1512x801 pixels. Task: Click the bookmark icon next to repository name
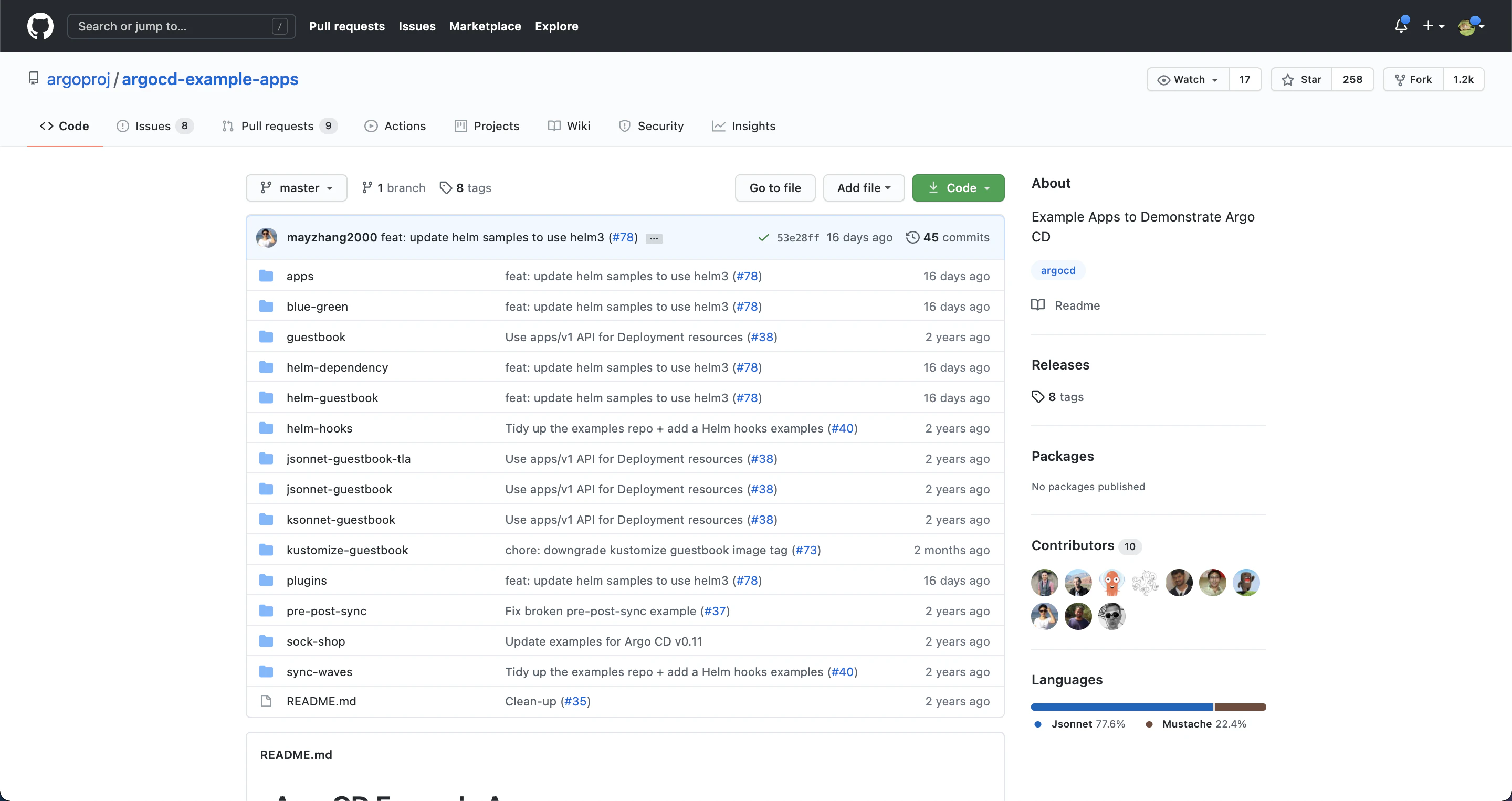tap(34, 78)
